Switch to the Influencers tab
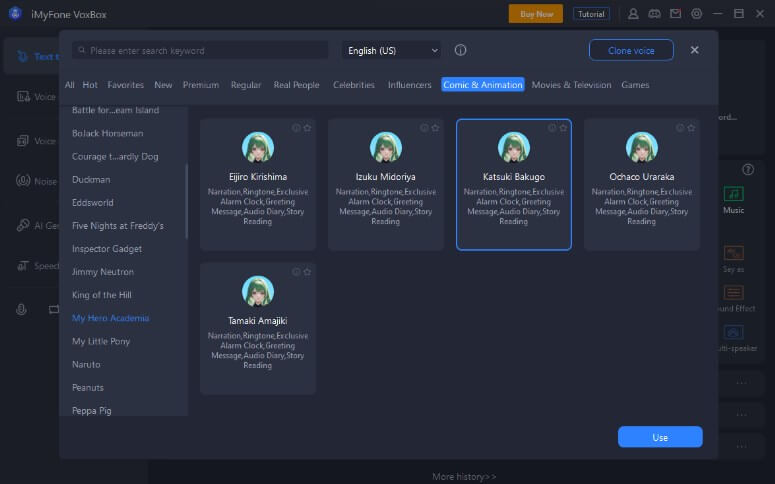 click(410, 85)
